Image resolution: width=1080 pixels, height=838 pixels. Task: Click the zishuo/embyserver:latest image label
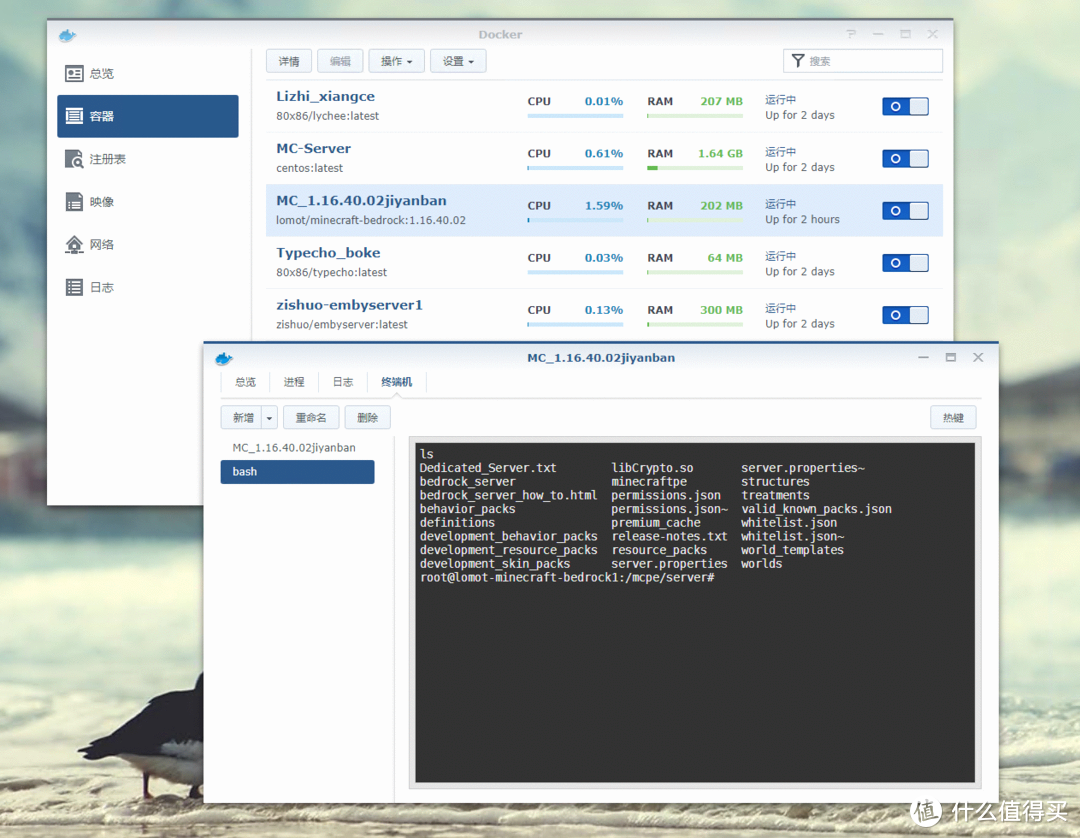[342, 324]
